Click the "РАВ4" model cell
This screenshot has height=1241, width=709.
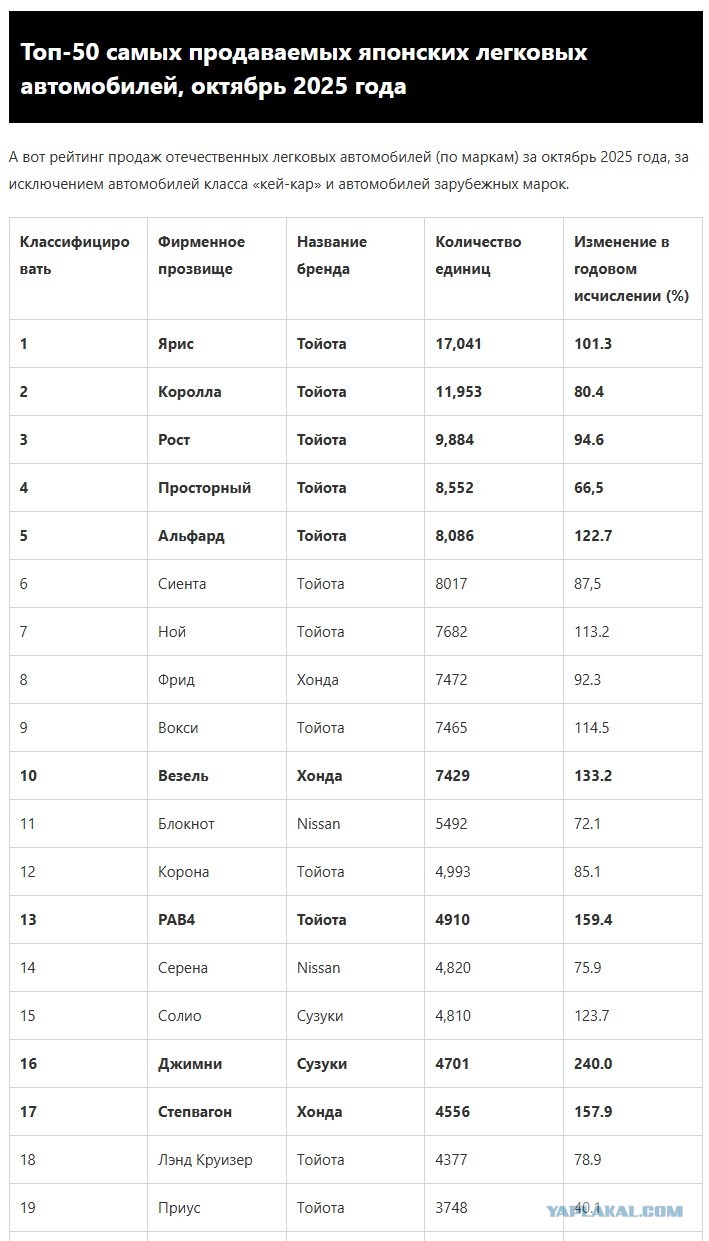176,920
